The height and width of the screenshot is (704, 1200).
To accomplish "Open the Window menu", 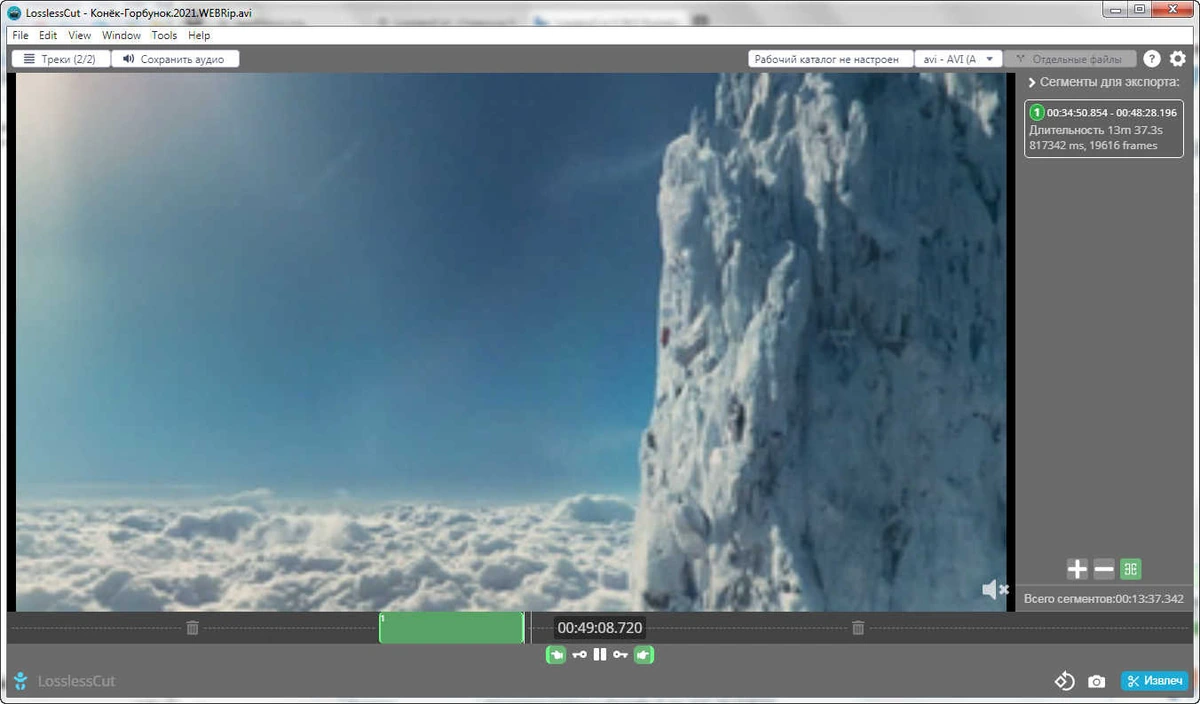I will tap(121, 35).
